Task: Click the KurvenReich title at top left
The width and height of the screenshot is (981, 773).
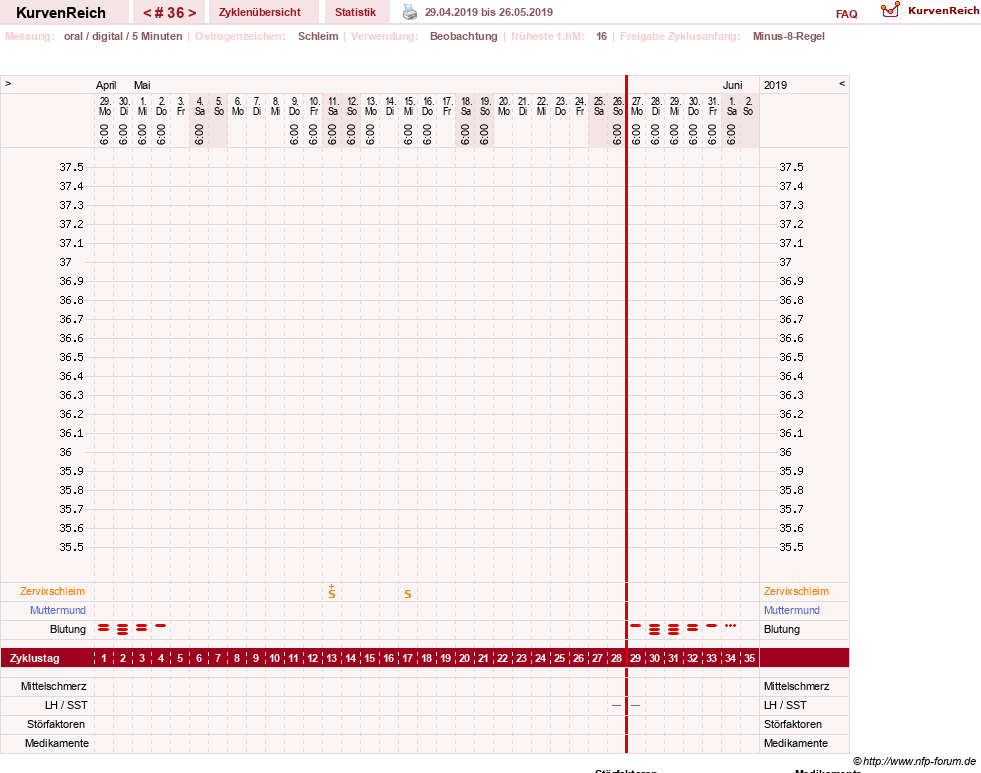Action: pyautogui.click(x=61, y=13)
